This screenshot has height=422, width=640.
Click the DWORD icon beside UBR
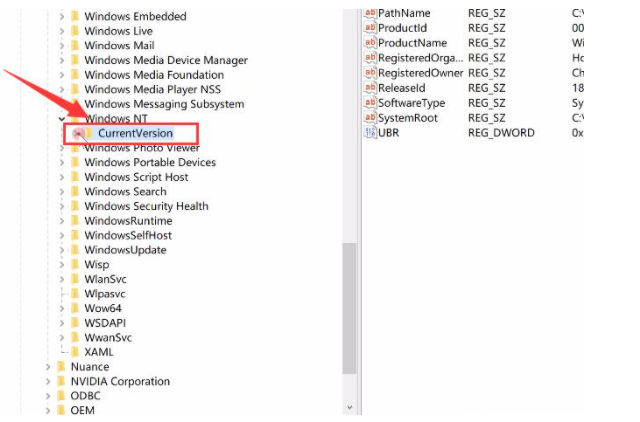[369, 133]
